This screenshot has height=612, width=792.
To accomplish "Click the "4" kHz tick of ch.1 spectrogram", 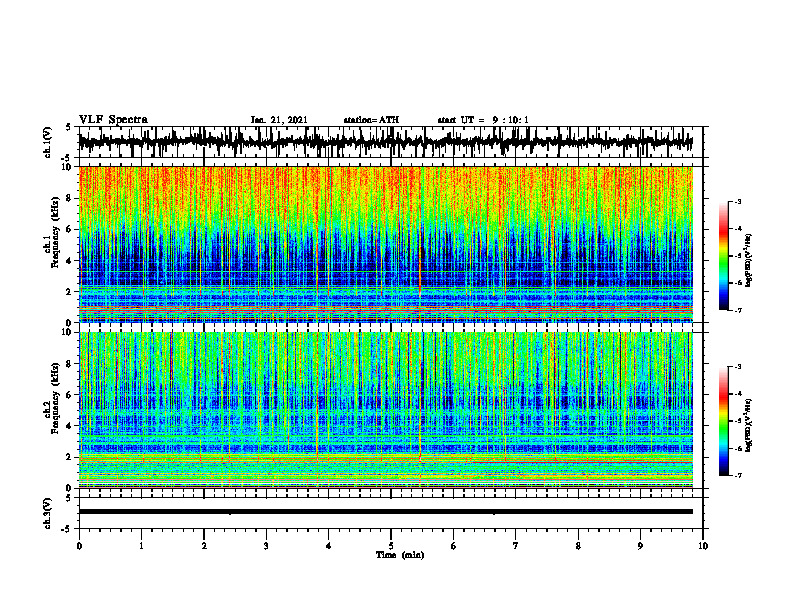I will click(x=69, y=261).
